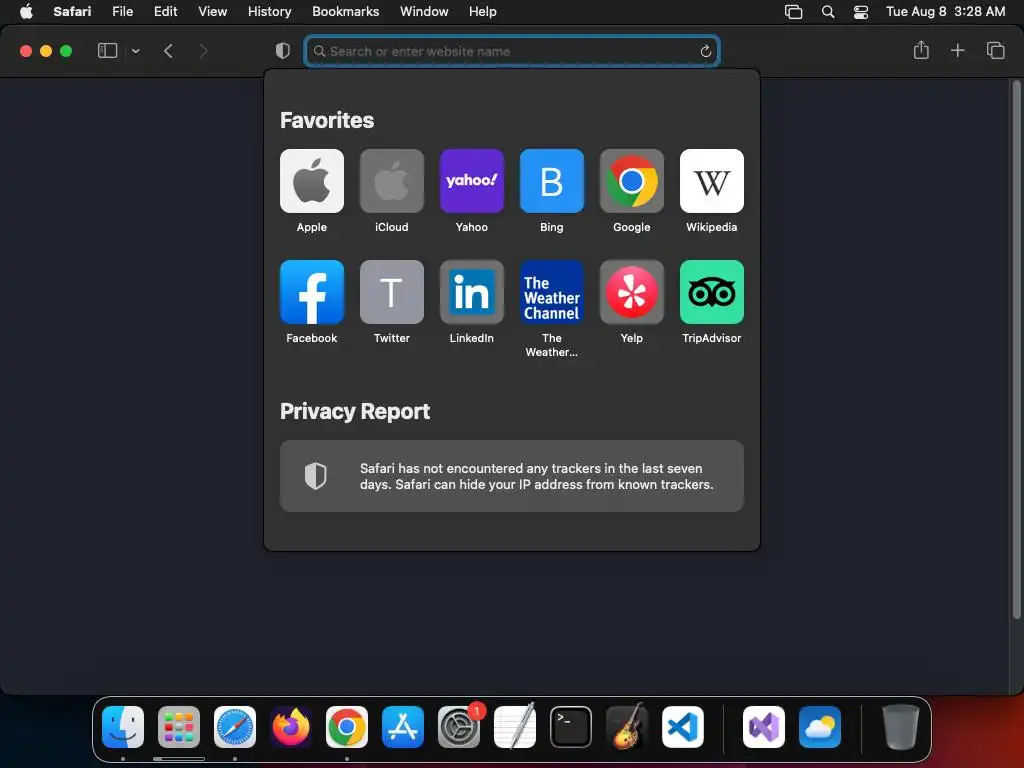Open the App Store from the Dock
The height and width of the screenshot is (768, 1024).
point(403,727)
